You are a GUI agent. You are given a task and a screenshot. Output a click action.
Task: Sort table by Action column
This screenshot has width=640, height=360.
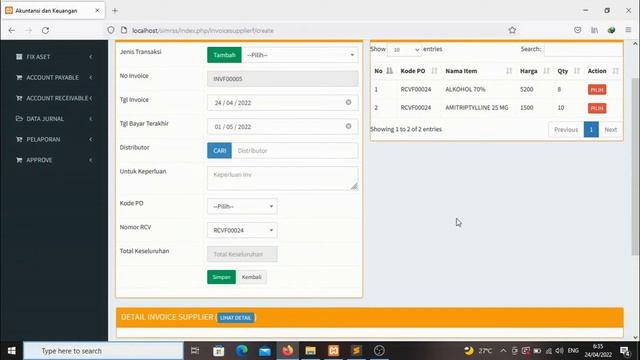(x=603, y=71)
